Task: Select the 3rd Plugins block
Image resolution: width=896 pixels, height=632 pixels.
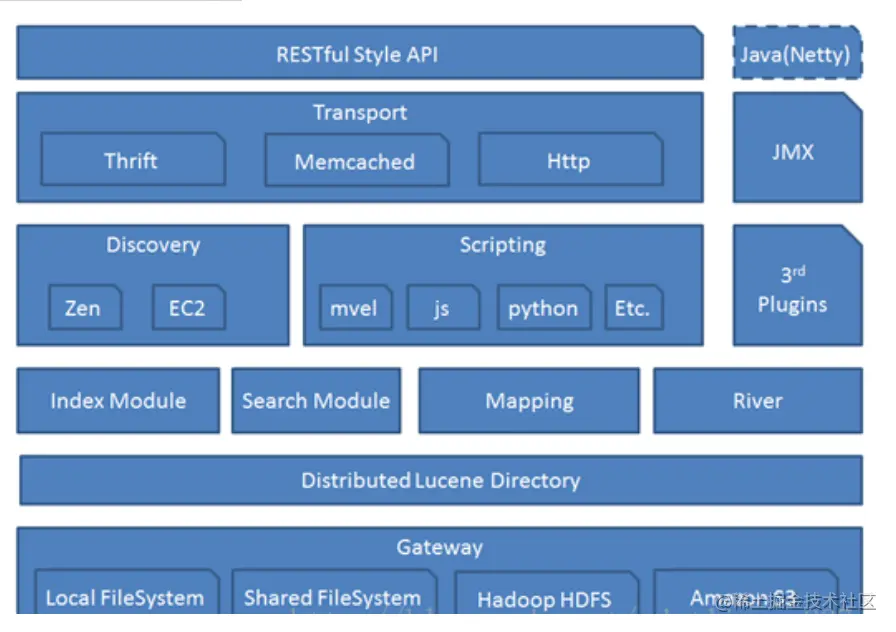Action: click(798, 285)
